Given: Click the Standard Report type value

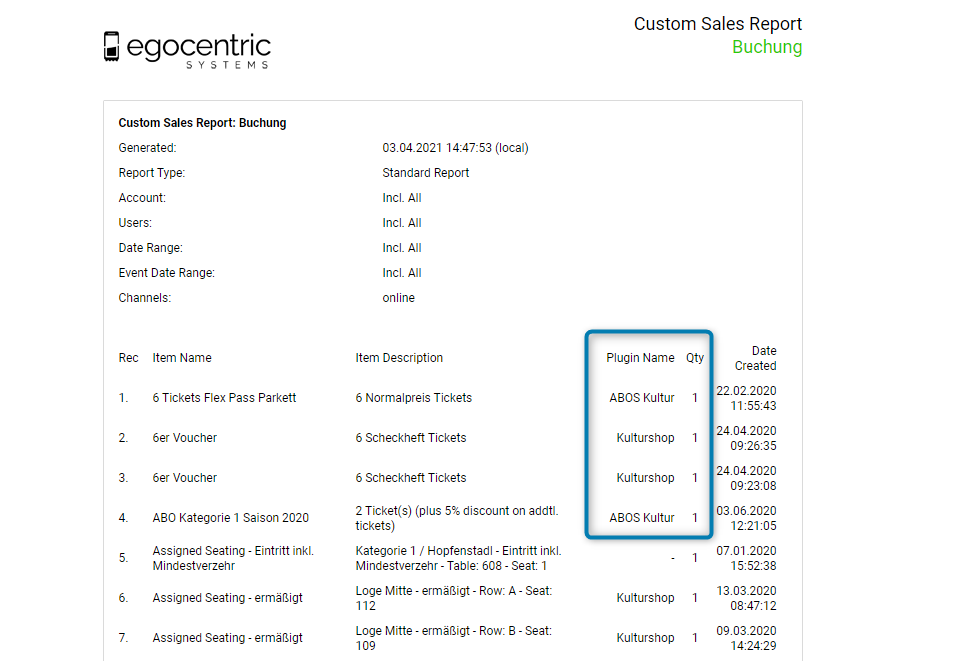Looking at the screenshot, I should click(425, 173).
